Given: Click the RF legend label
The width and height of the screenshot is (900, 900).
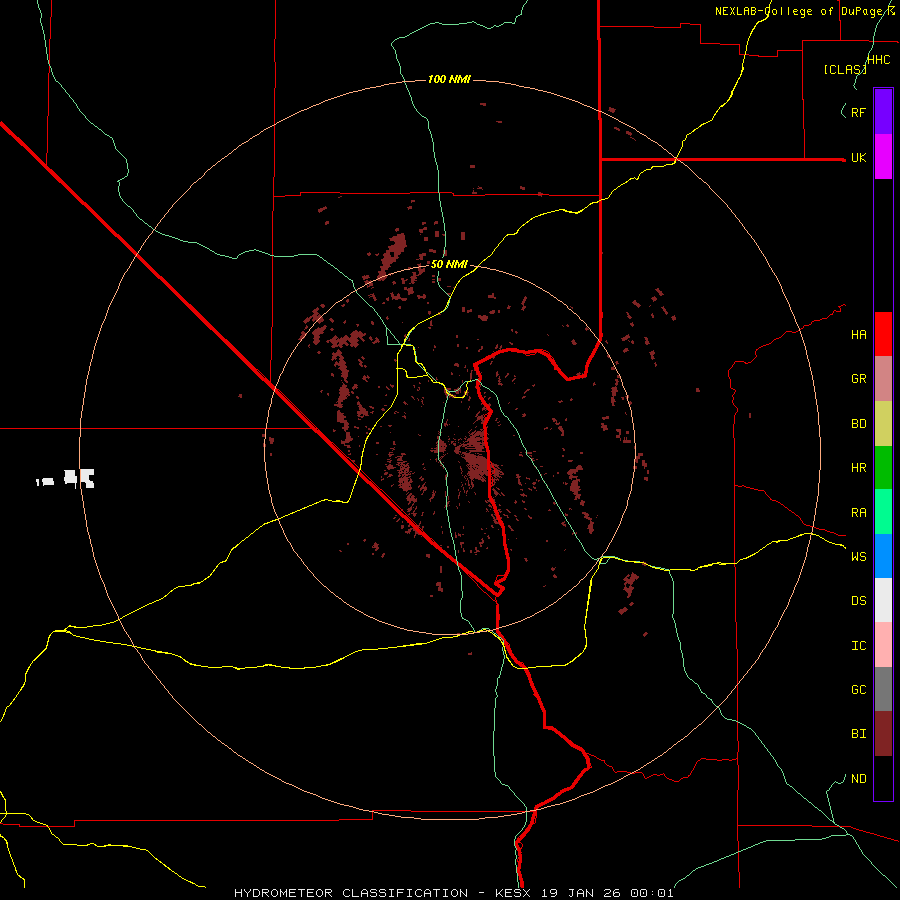Looking at the screenshot, I should pyautogui.click(x=858, y=112).
